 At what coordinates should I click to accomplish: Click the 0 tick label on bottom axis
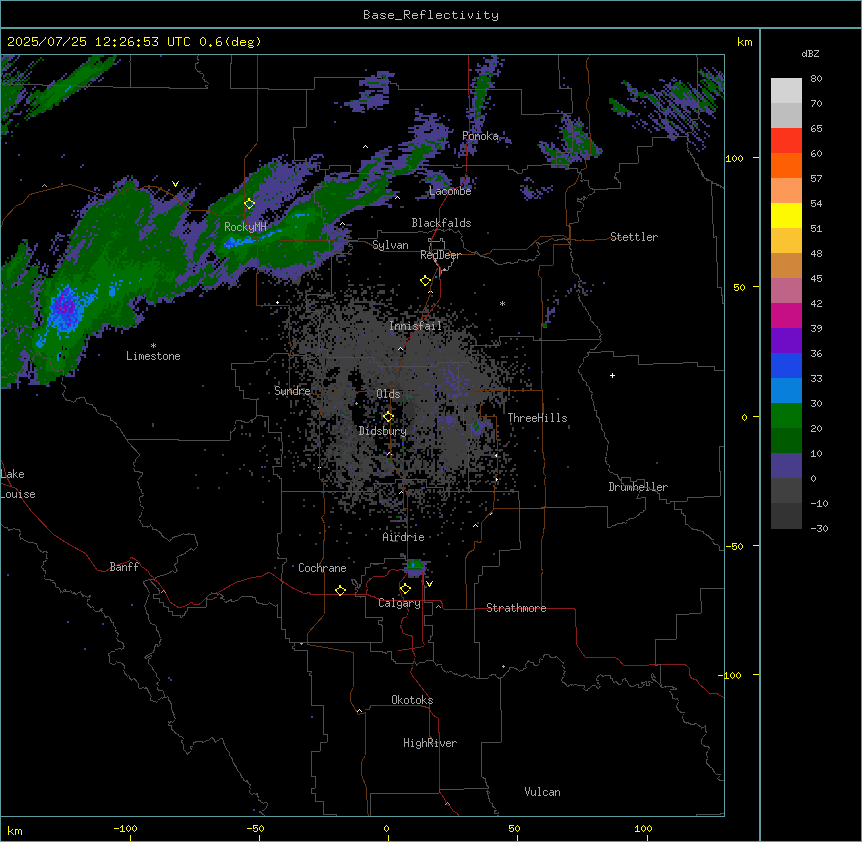[386, 828]
